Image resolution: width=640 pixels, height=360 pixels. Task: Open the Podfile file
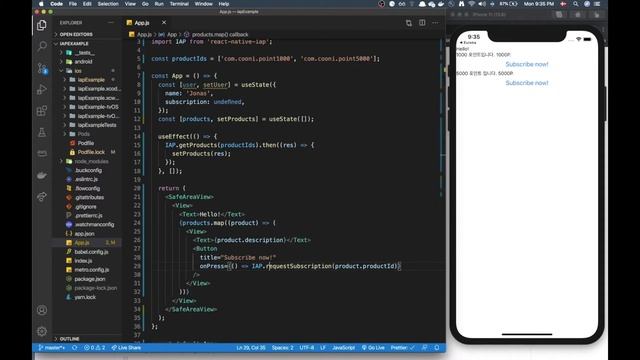coord(86,143)
